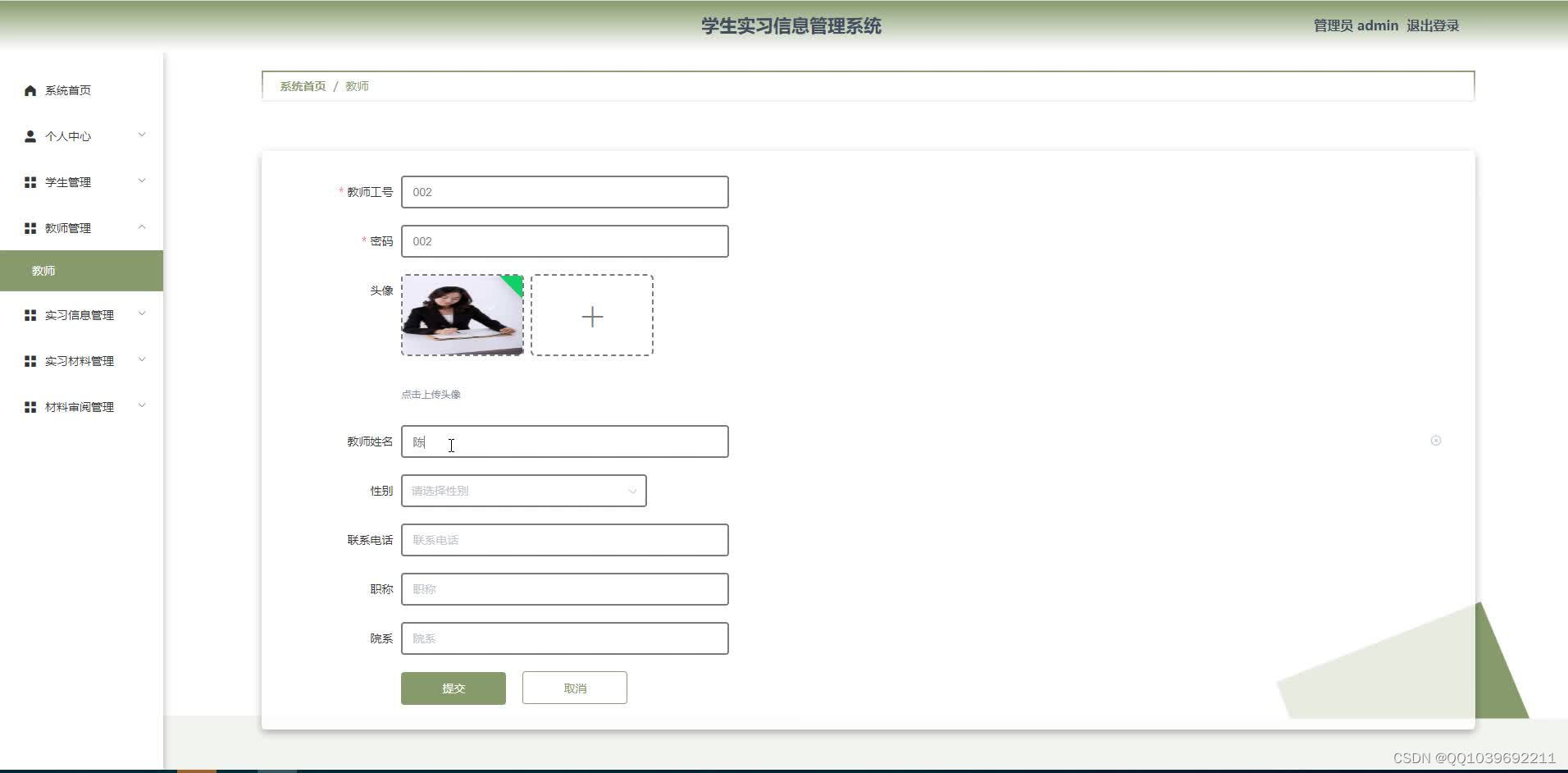Viewport: 1568px width, 773px height.
Task: Open the 教师管理 sidebar menu
Action: tap(82, 228)
